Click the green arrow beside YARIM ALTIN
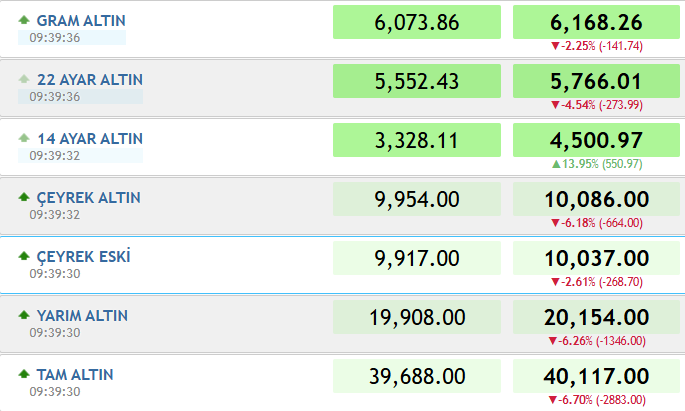This screenshot has width=685, height=411. tap(24, 315)
